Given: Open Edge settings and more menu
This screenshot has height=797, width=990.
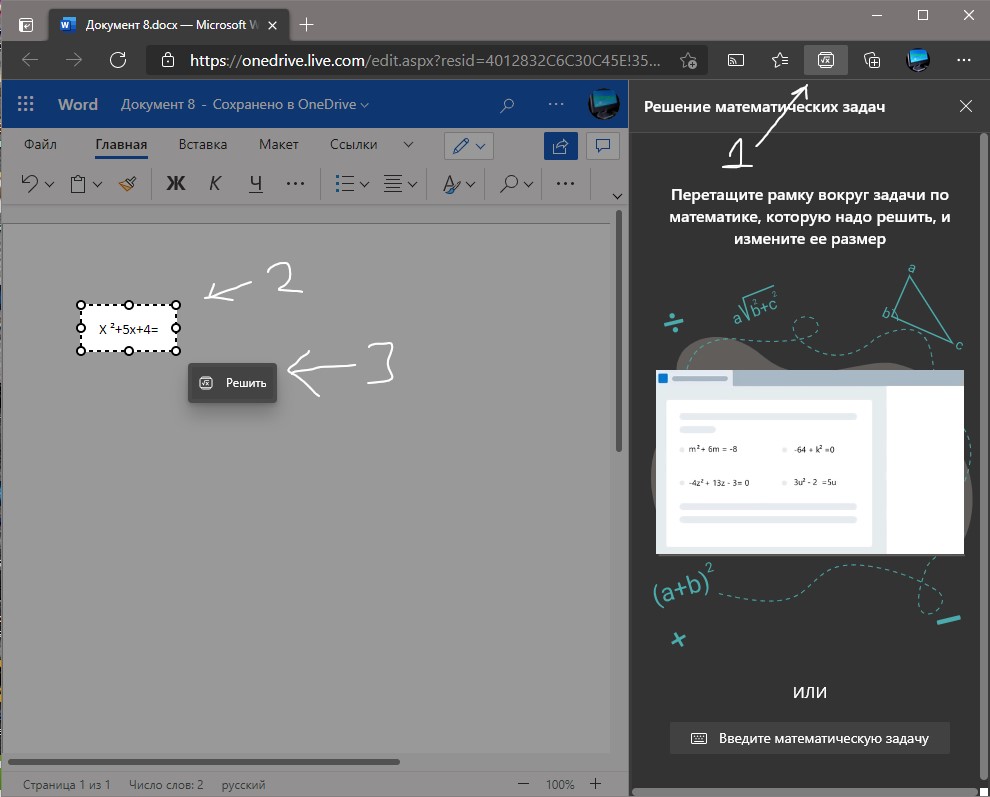Looking at the screenshot, I should click(963, 60).
